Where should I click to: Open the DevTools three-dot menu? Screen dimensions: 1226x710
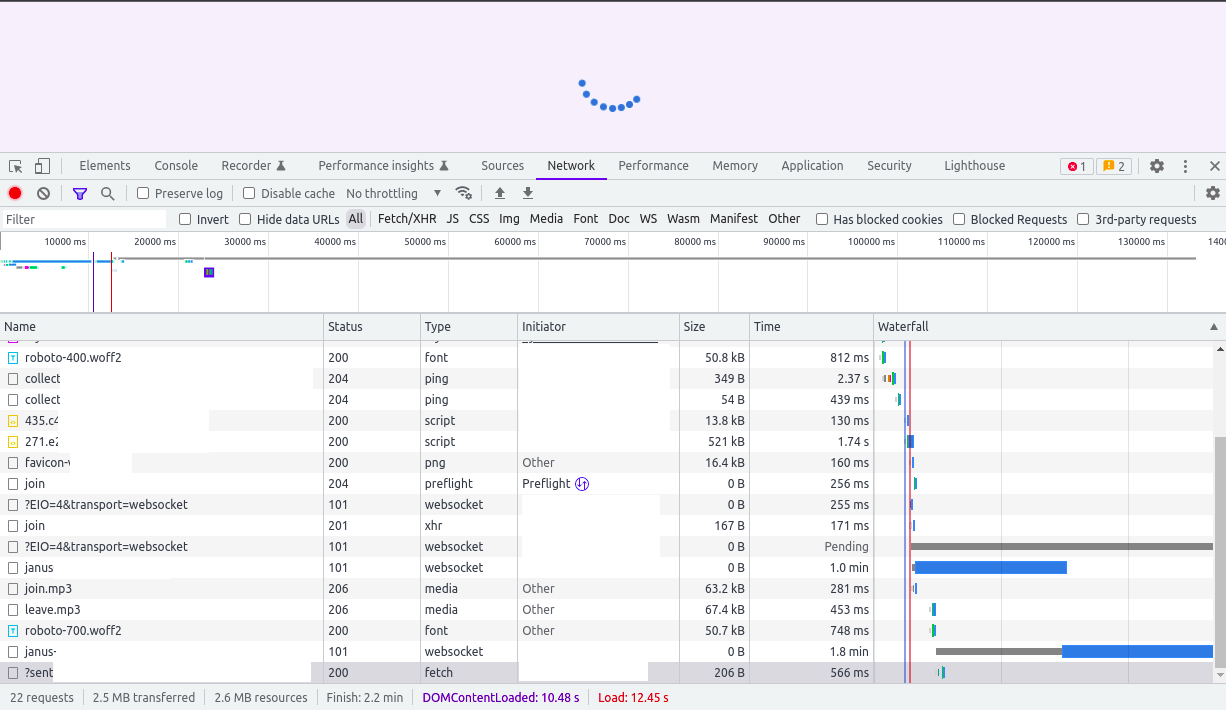coord(1185,166)
